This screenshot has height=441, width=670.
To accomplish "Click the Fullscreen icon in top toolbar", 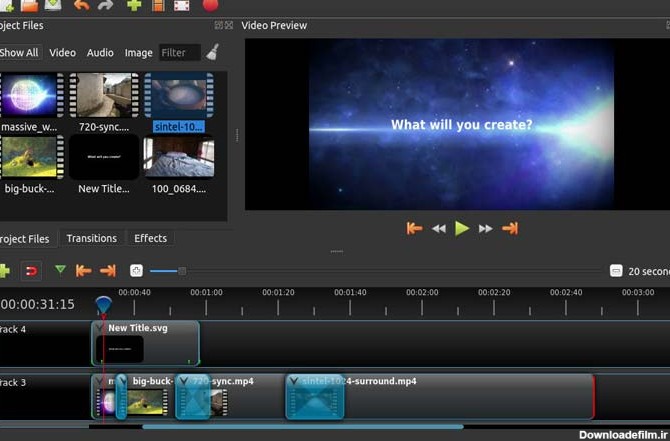I will pyautogui.click(x=182, y=5).
